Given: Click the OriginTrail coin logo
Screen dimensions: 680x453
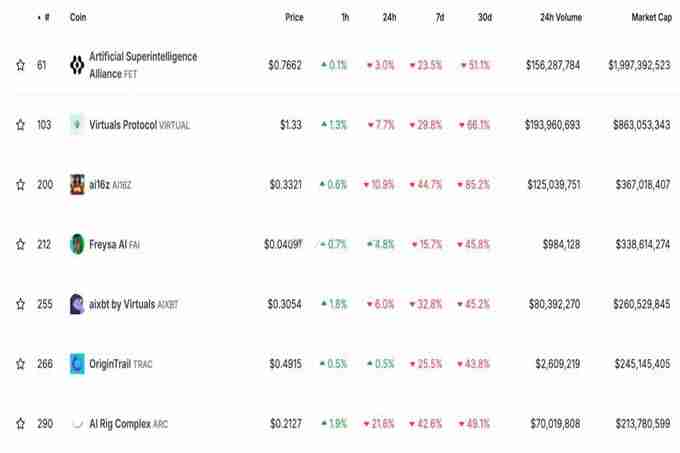Looking at the screenshot, I should click(77, 364).
